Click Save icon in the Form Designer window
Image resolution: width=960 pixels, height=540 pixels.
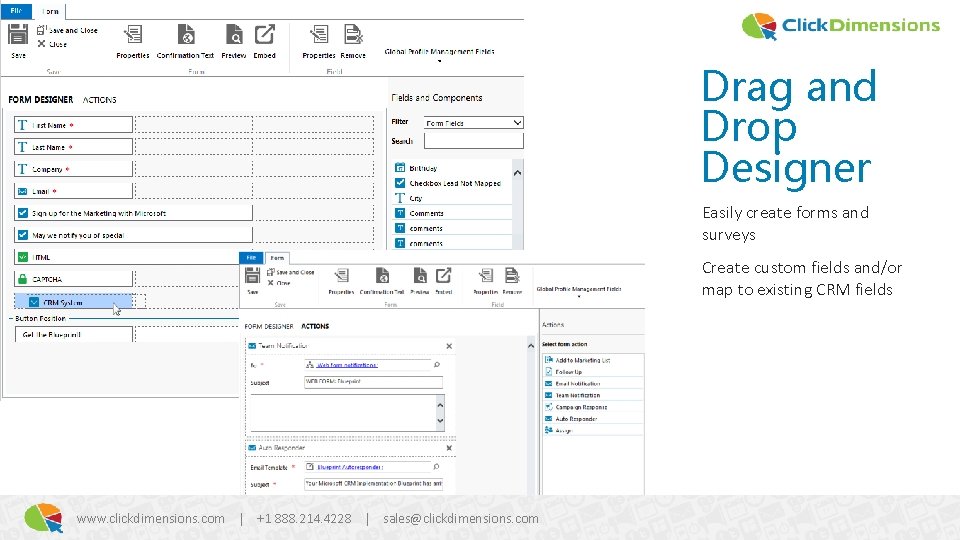click(18, 34)
